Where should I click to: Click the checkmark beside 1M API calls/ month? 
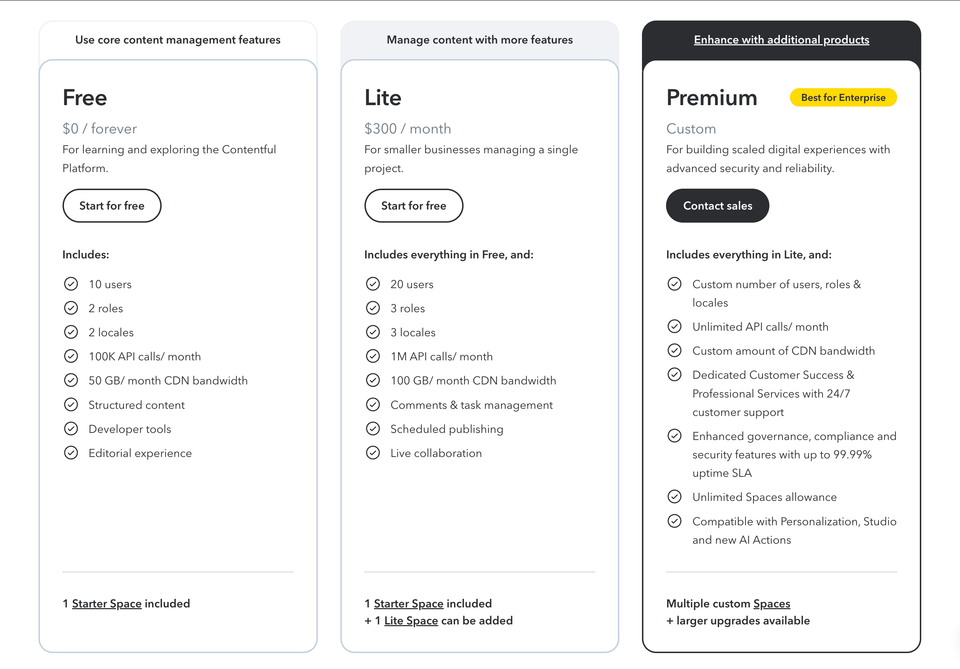point(373,356)
